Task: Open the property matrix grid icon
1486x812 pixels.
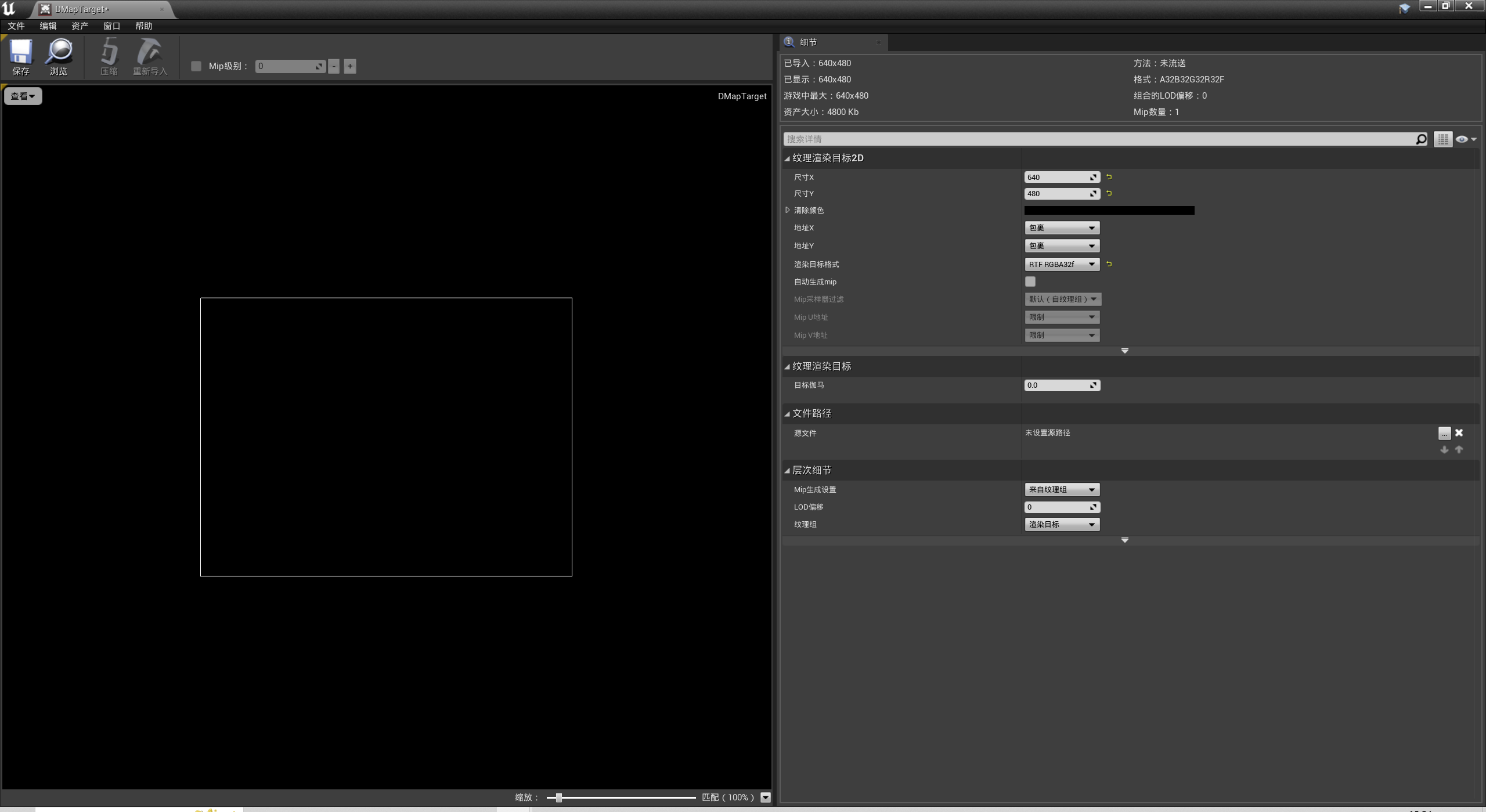Action: point(1443,139)
